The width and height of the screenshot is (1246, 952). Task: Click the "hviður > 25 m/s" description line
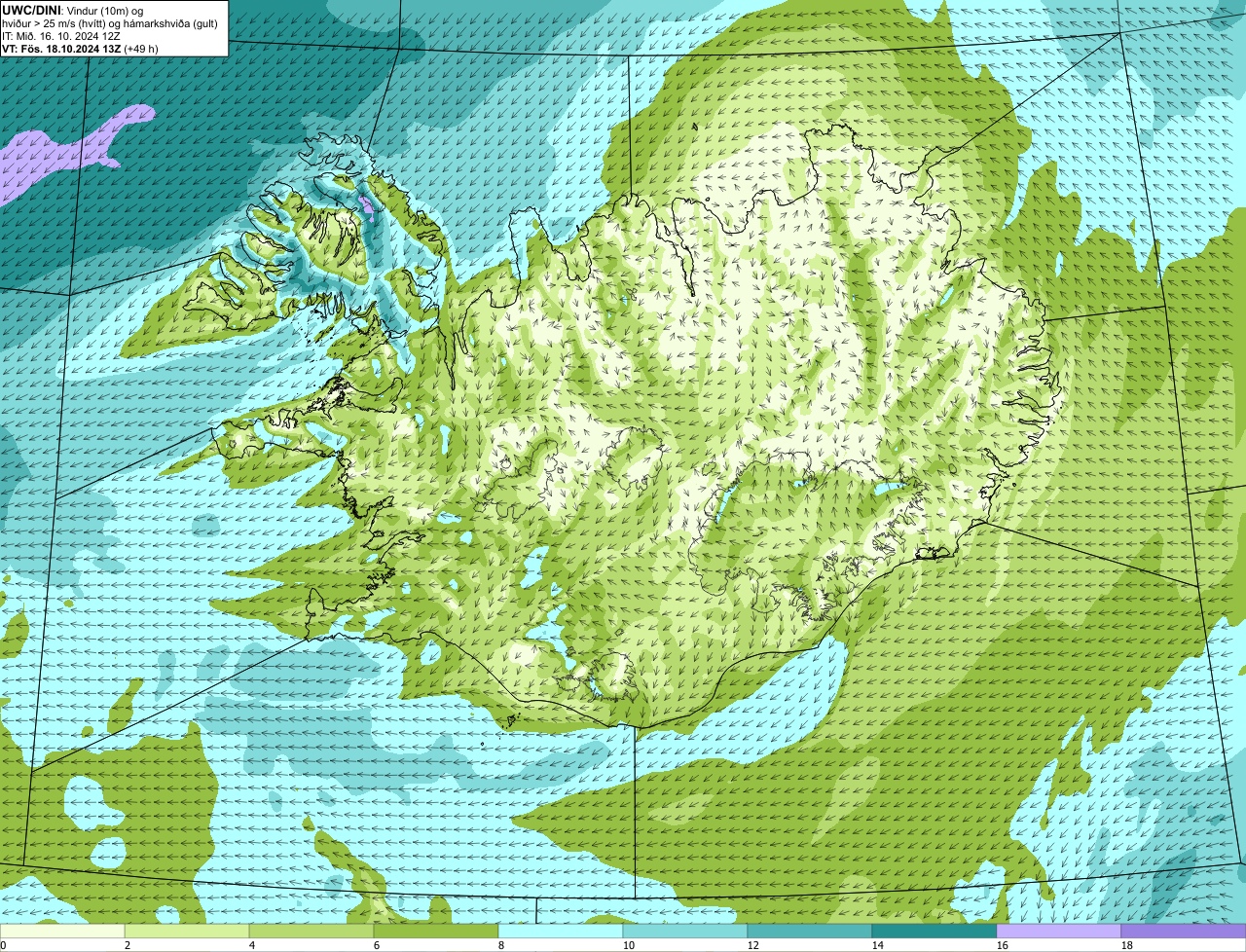[x=110, y=22]
